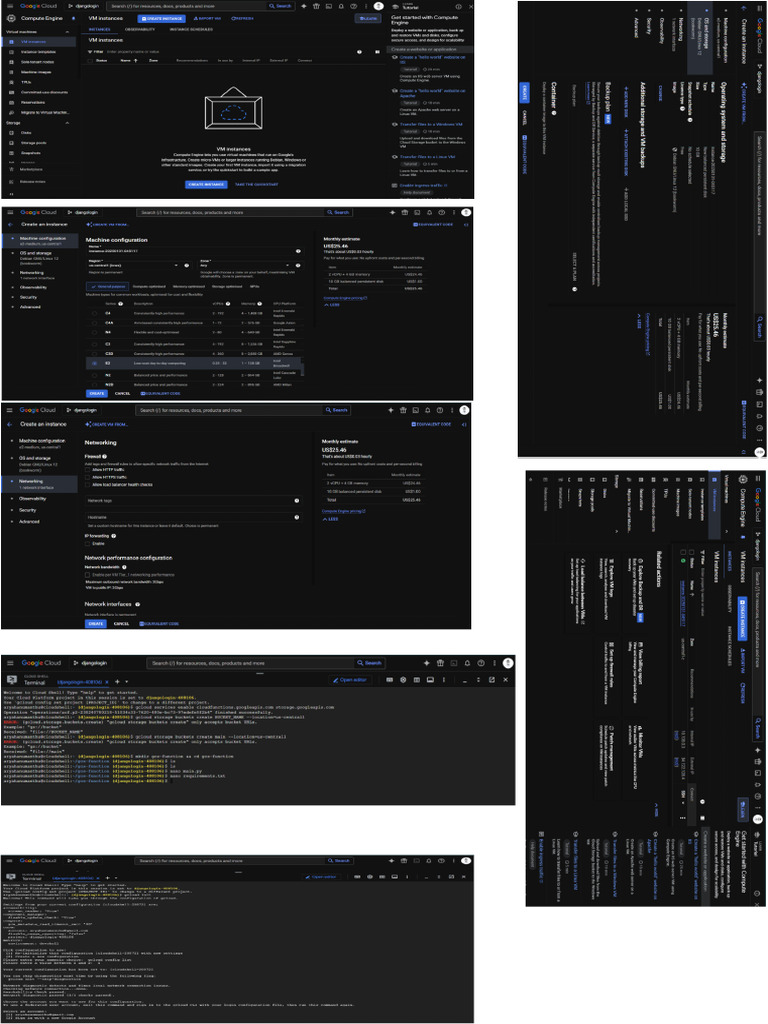The height and width of the screenshot is (1024, 768).
Task: Click Open editor in gcloud buckets terminal
Action: pos(349,680)
